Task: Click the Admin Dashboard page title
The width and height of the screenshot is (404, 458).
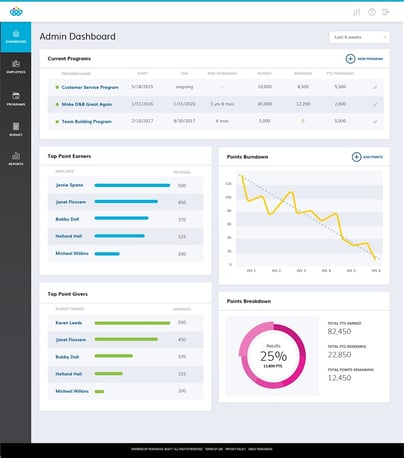Action: (x=78, y=37)
